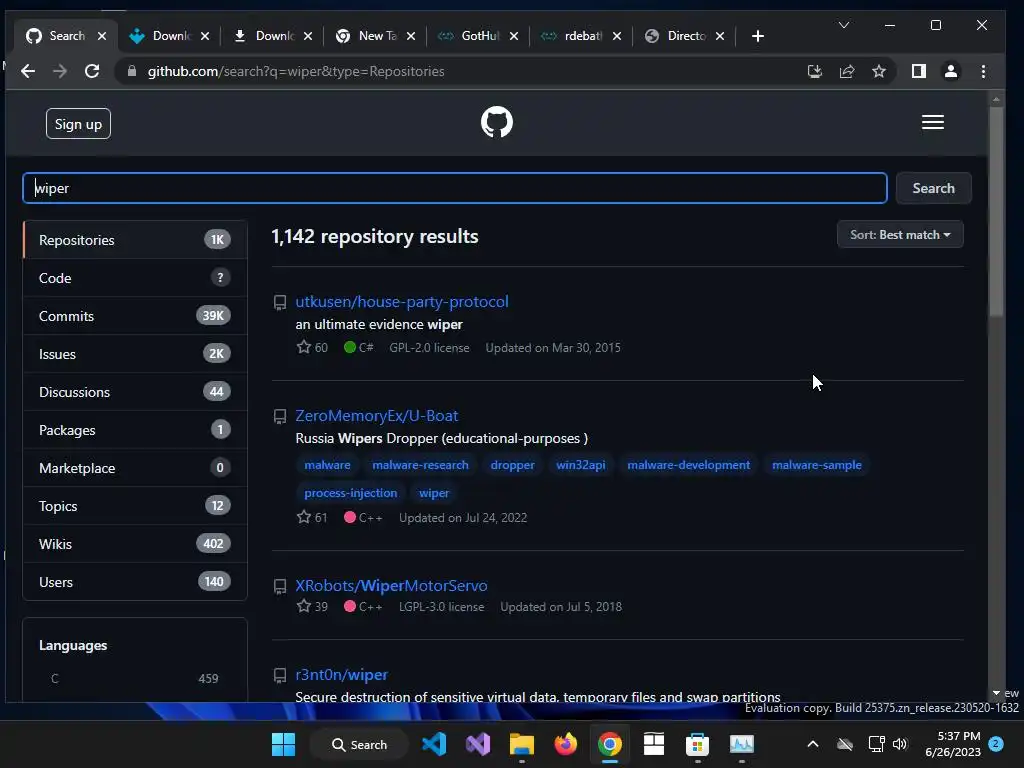Select Packages filter in sidebar

(x=135, y=430)
